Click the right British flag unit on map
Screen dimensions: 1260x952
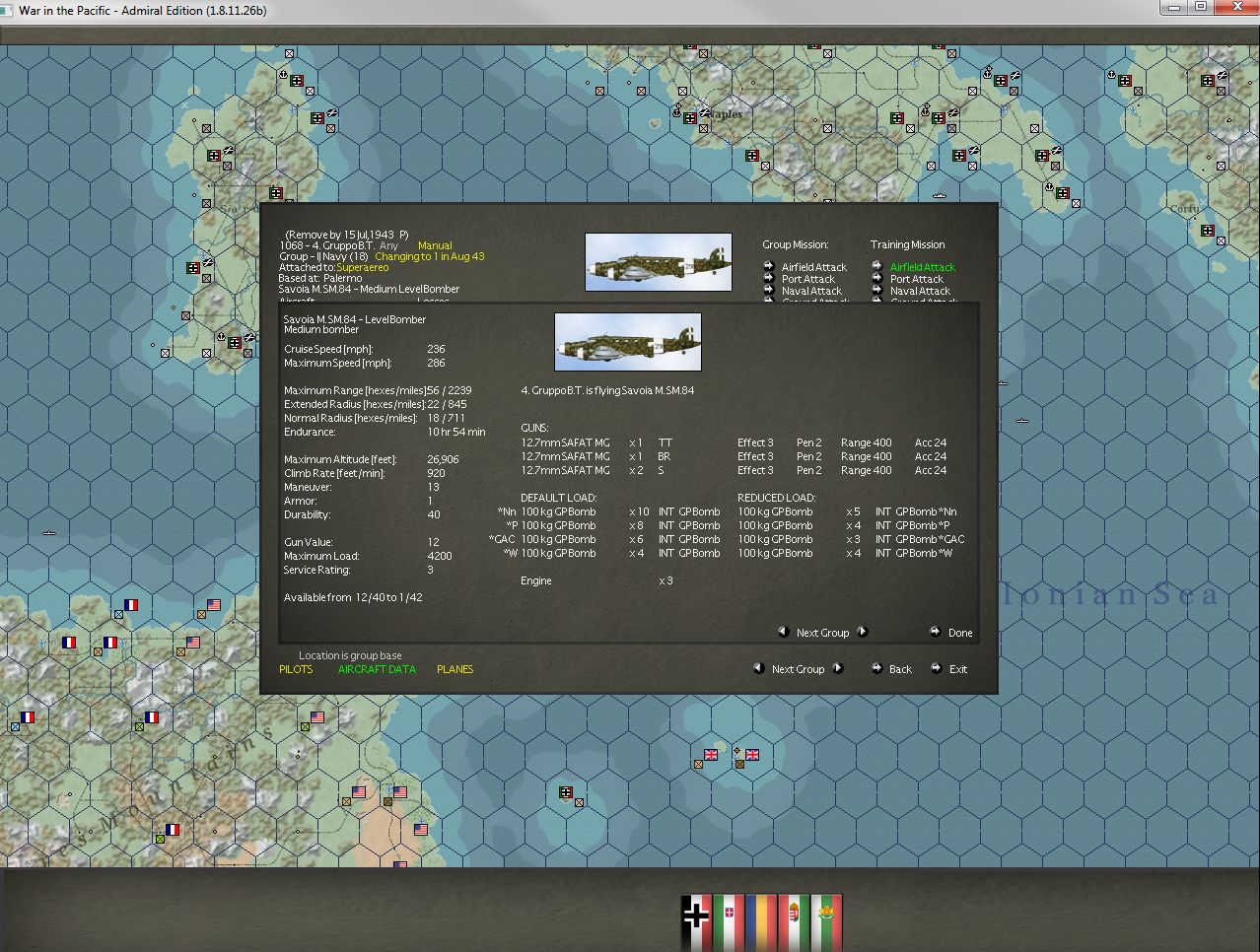coord(752,755)
